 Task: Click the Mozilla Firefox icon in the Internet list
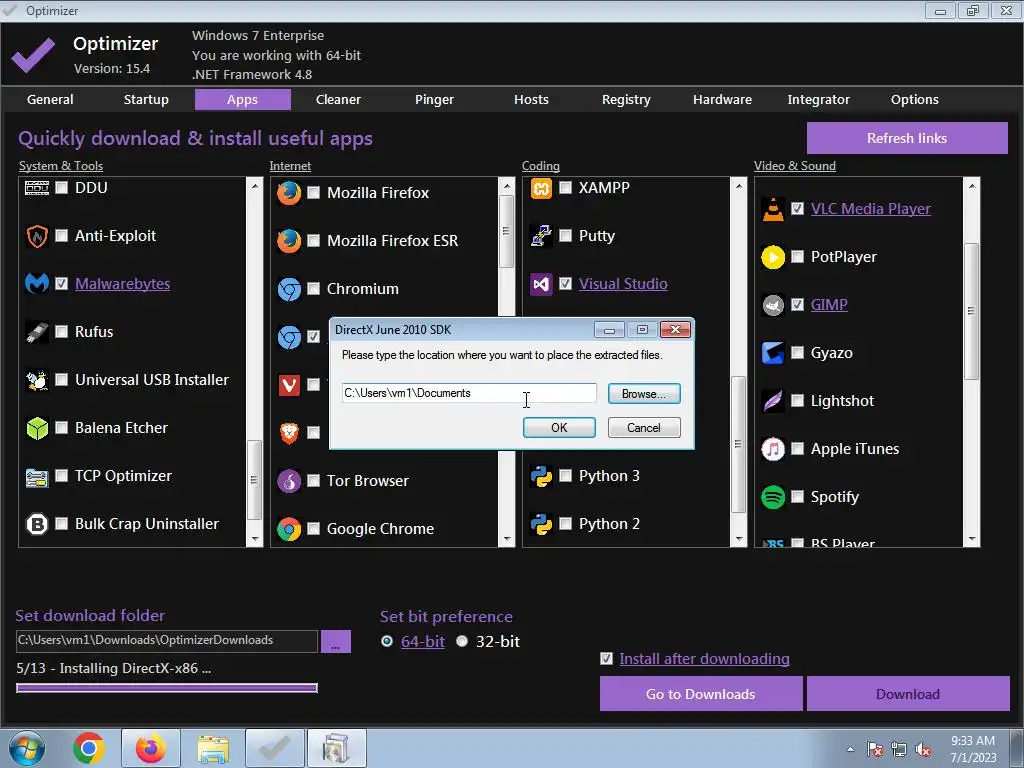pos(289,193)
